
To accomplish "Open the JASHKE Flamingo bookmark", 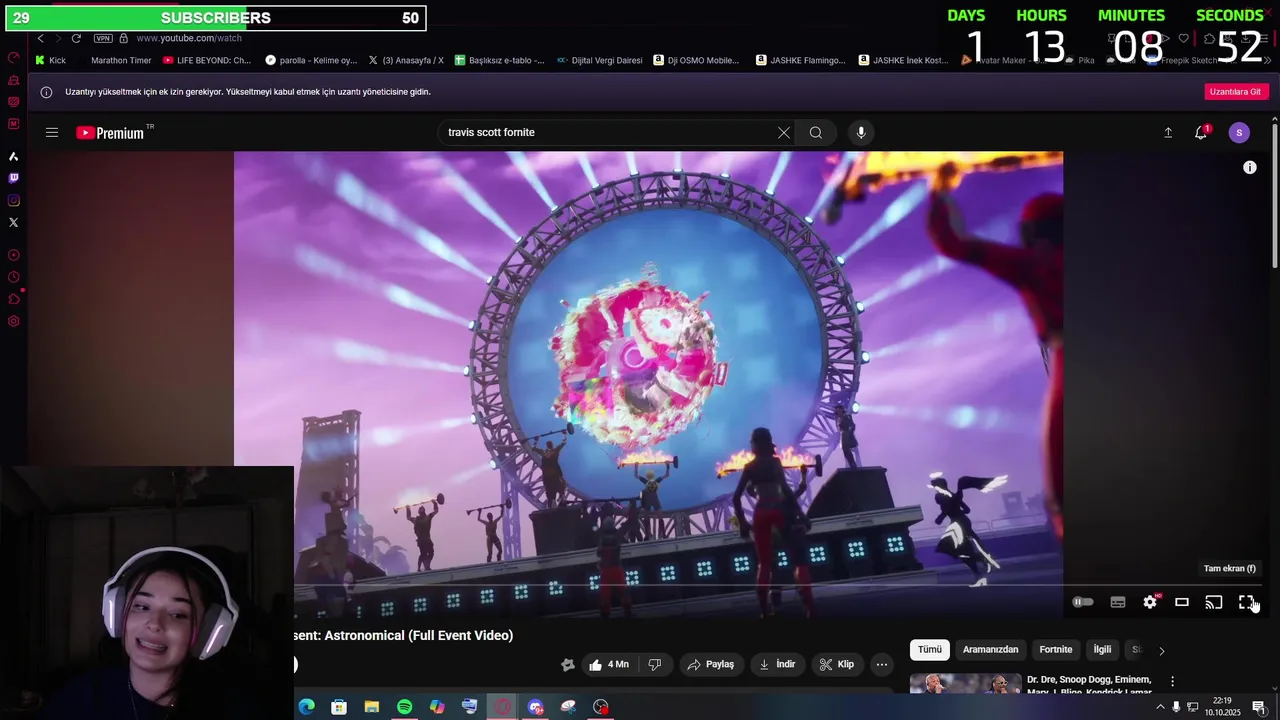I will [x=801, y=60].
